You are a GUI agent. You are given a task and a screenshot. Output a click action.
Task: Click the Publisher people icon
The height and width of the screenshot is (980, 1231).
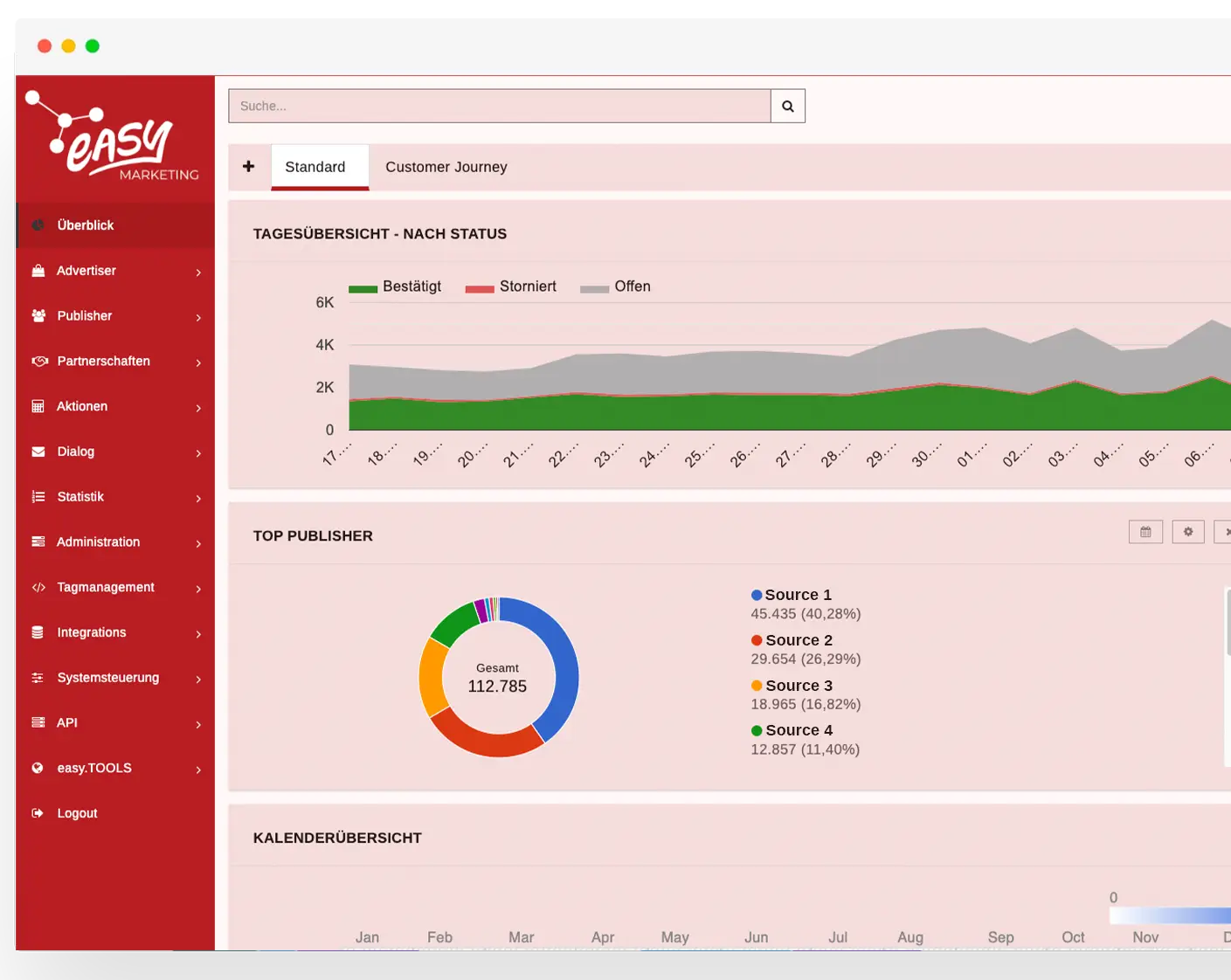[38, 315]
